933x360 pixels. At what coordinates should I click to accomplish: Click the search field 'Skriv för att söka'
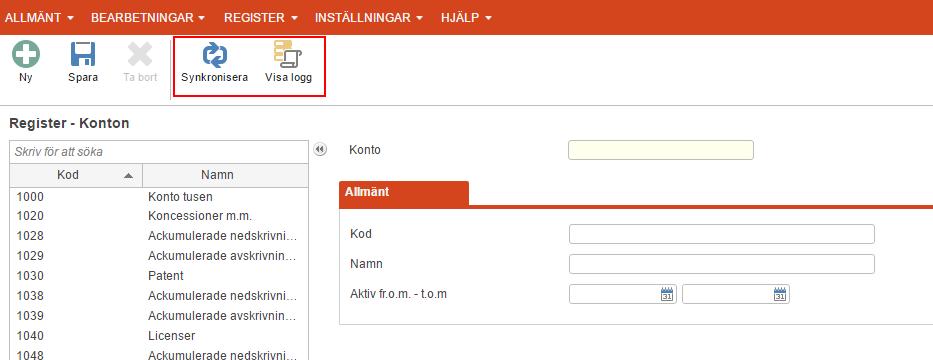coord(159,152)
